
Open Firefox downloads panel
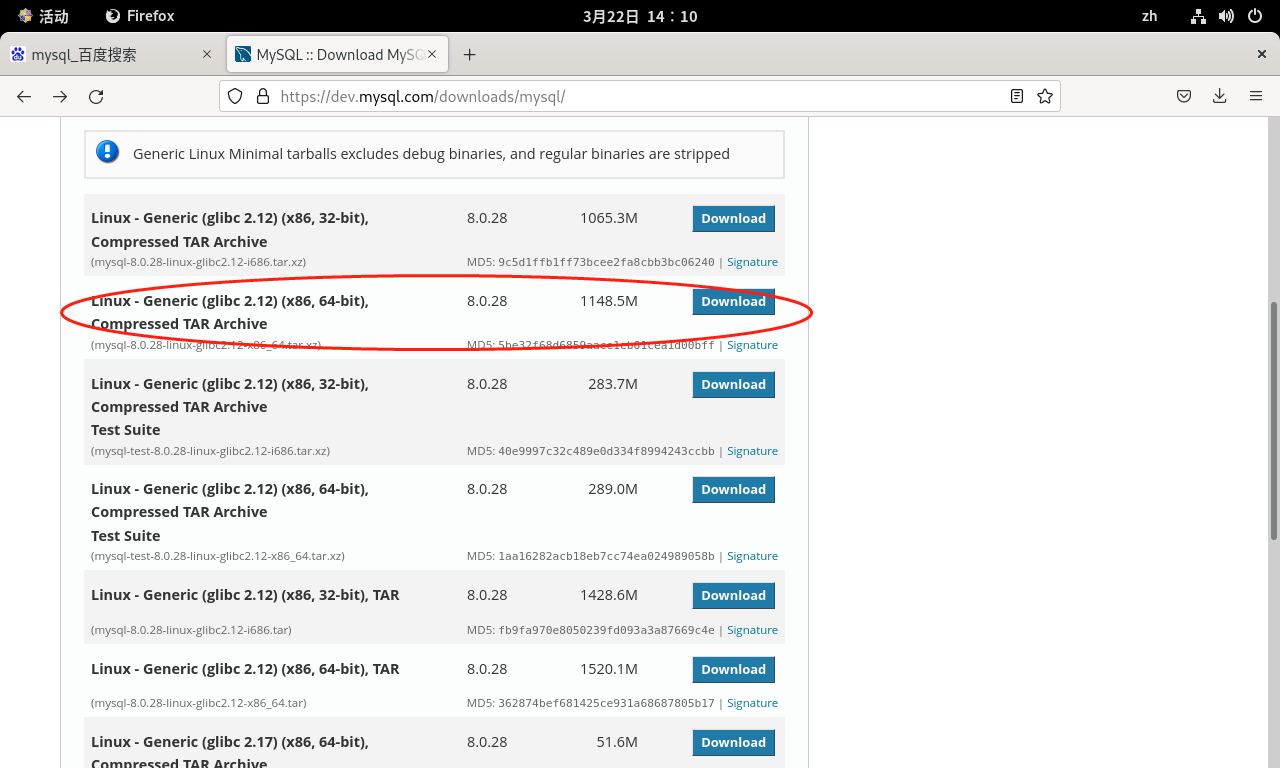click(x=1219, y=96)
